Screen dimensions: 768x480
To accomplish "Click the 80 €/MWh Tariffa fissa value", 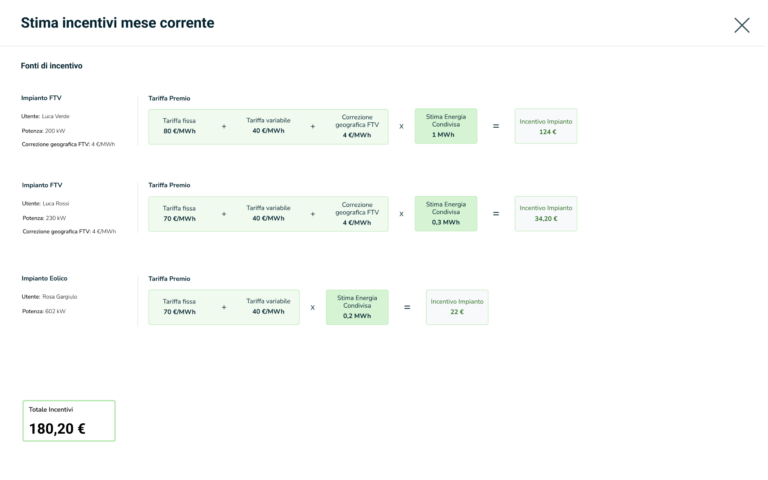I will point(180,126).
